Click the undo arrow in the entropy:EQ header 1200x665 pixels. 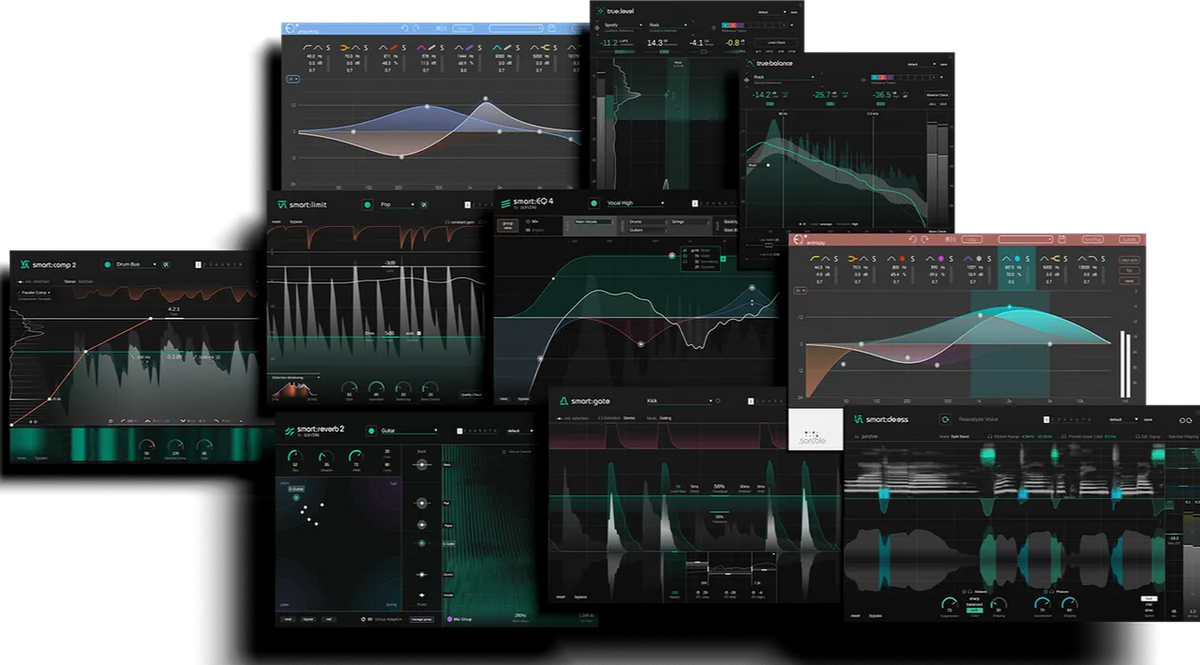(913, 239)
